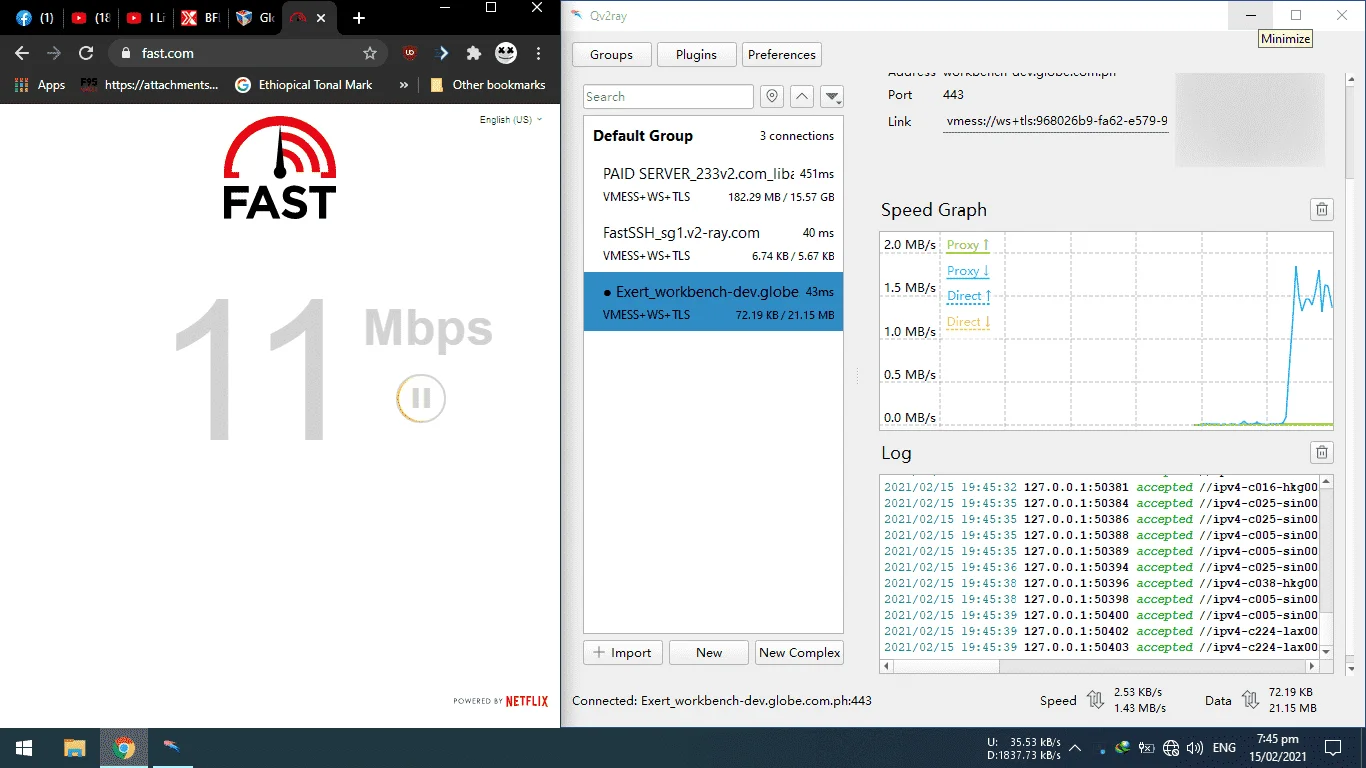
Task: Switch to the BFi tab
Action: [200, 18]
